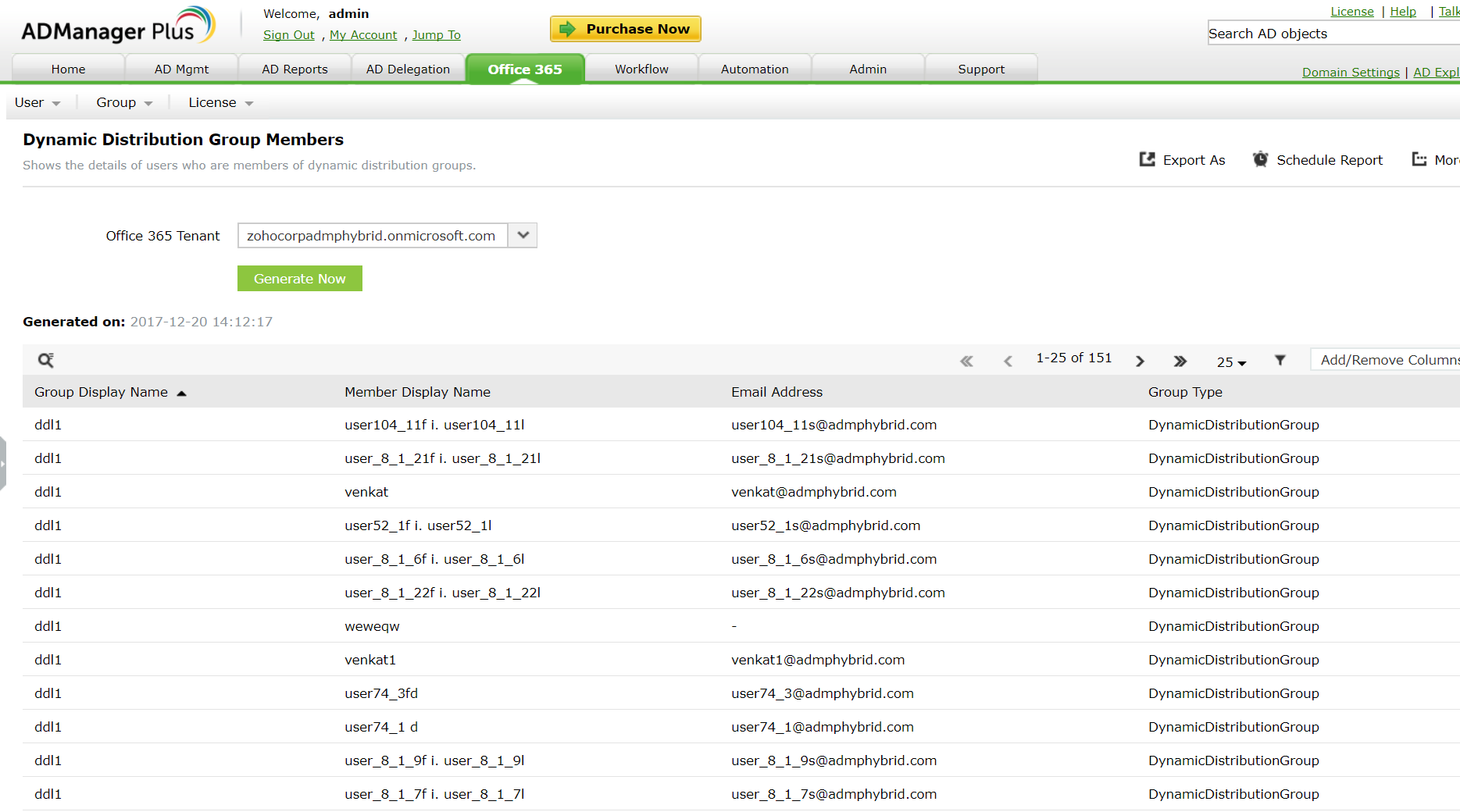Click the Add/Remove Columns button
The height and width of the screenshot is (812, 1460).
[1387, 360]
